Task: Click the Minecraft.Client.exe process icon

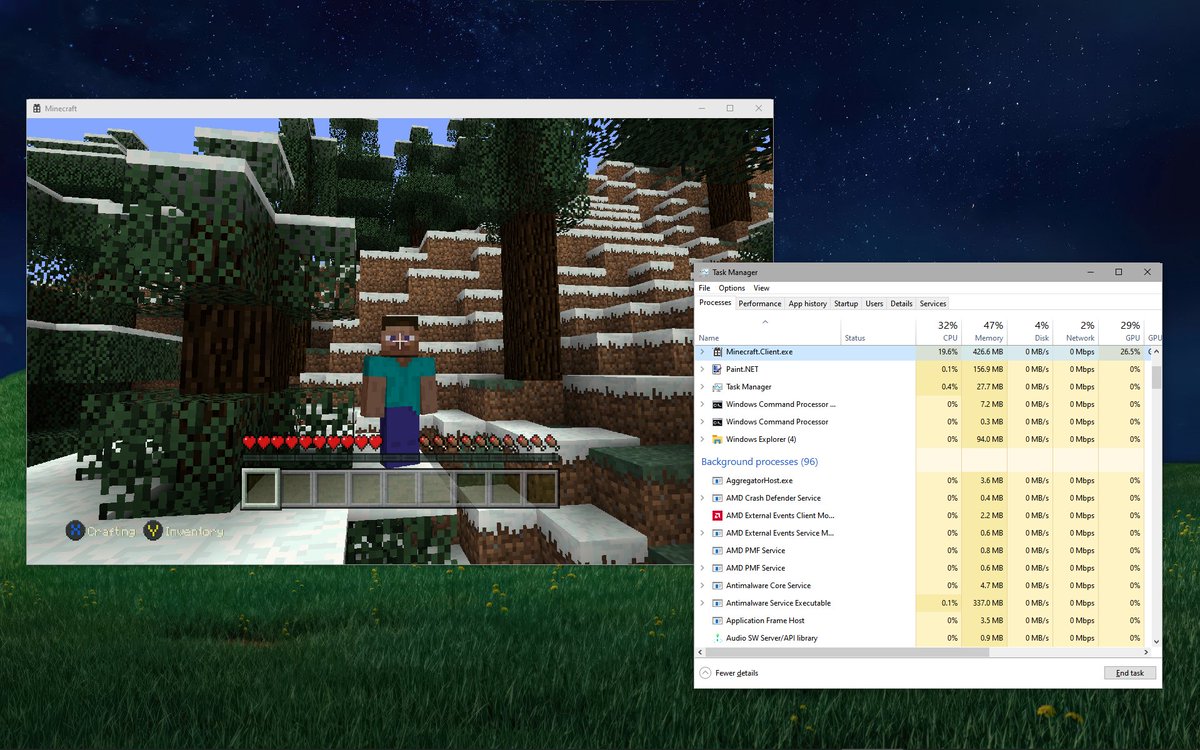Action: (x=718, y=352)
